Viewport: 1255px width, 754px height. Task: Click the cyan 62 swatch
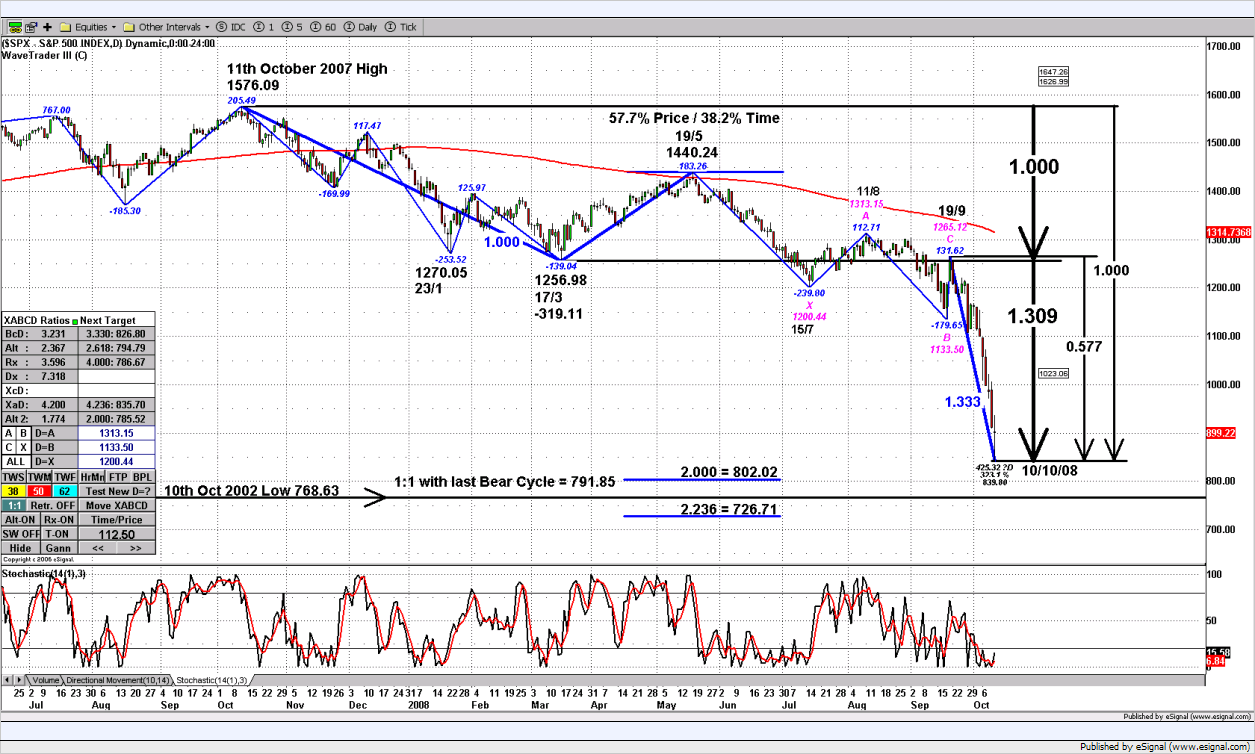pos(65,491)
